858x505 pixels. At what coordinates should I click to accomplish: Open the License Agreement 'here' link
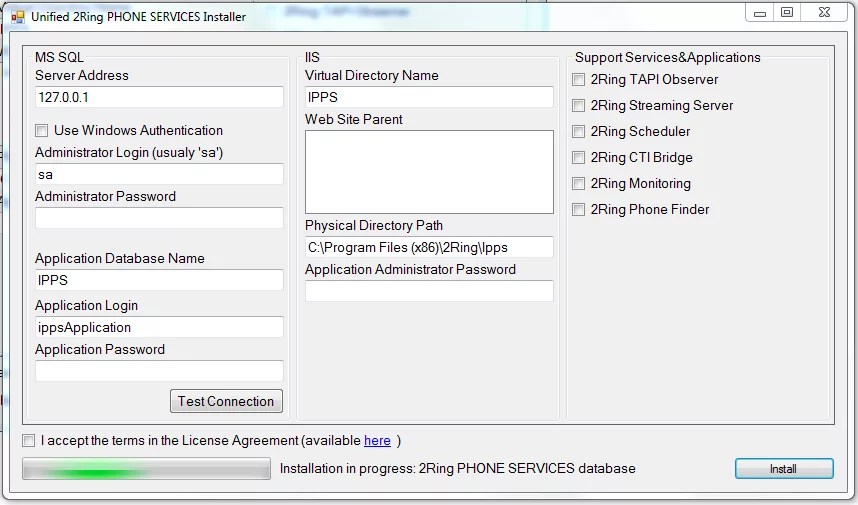point(377,440)
